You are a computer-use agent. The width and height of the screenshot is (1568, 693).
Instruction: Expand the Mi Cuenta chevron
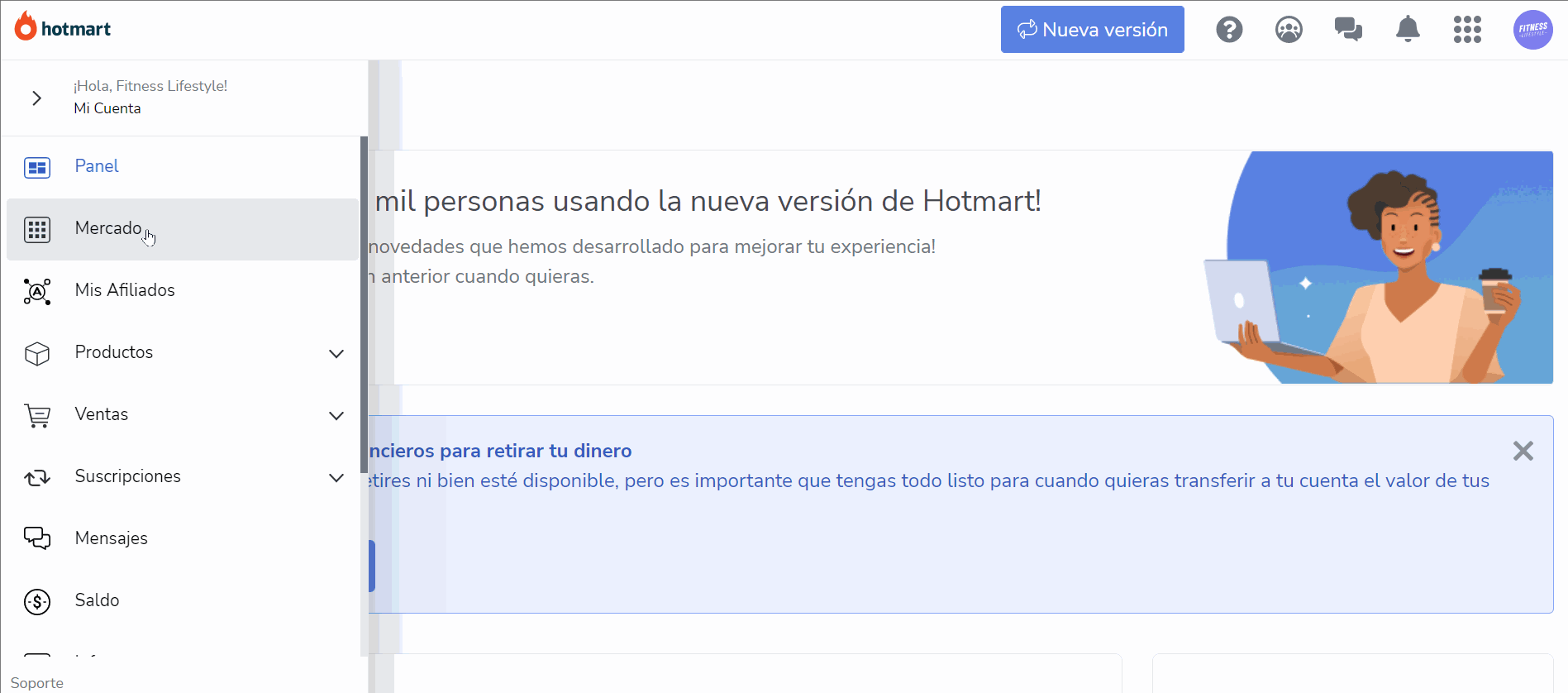pos(36,98)
